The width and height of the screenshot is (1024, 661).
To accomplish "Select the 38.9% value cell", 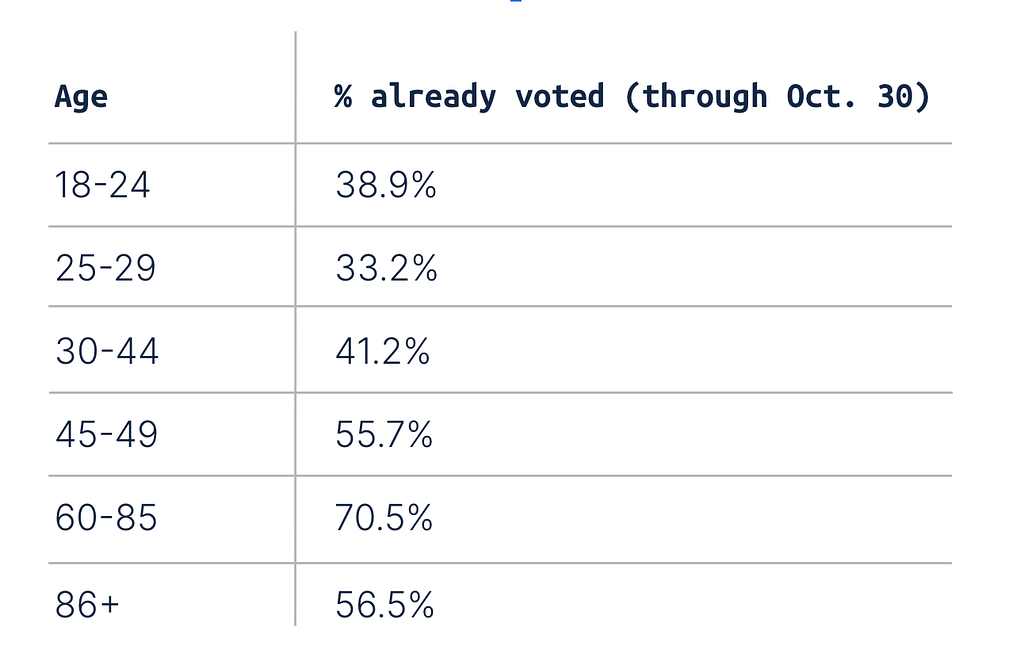I will [x=385, y=184].
